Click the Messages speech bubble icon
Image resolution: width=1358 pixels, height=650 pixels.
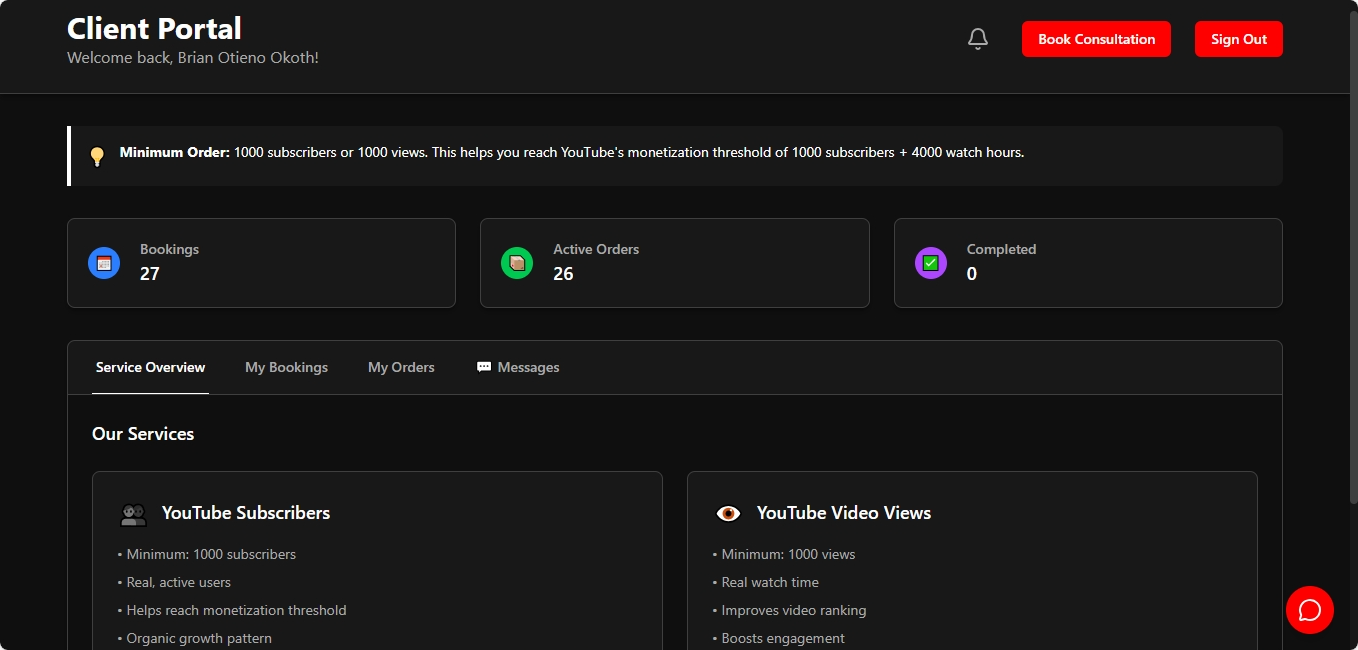pyautogui.click(x=483, y=367)
